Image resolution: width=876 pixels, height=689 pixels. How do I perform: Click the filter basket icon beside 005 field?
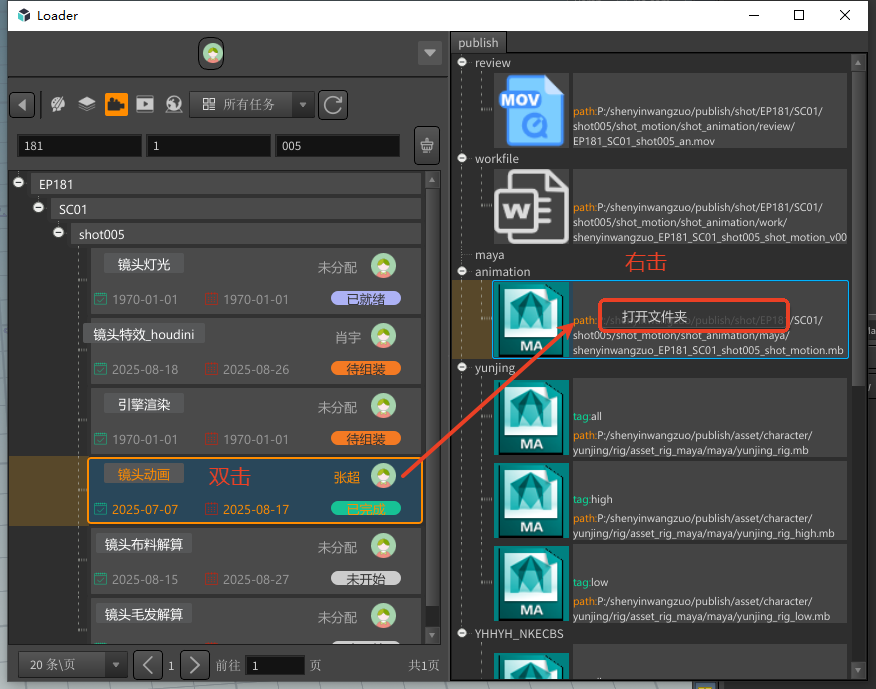427,145
